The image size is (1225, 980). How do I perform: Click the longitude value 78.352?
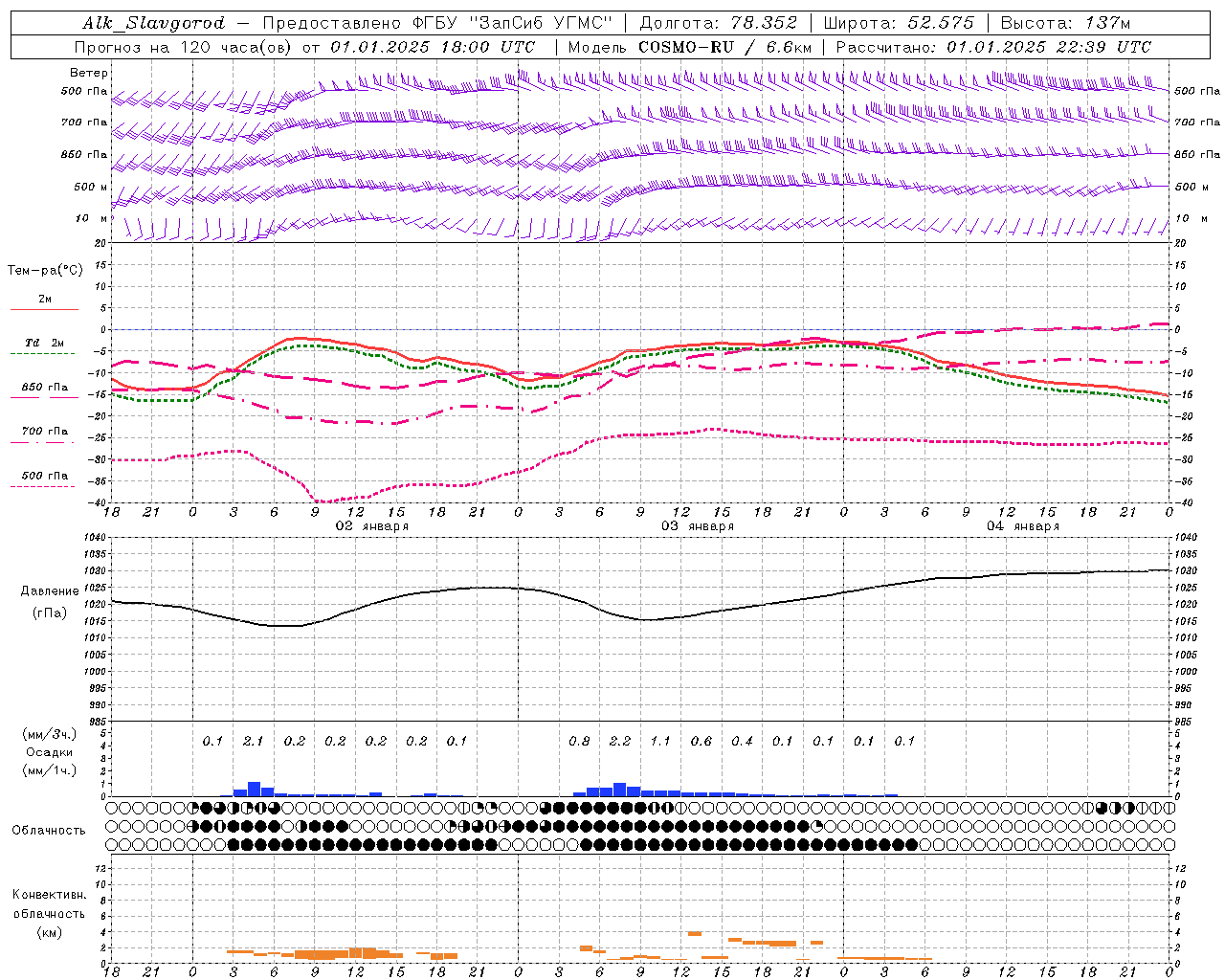(x=765, y=23)
